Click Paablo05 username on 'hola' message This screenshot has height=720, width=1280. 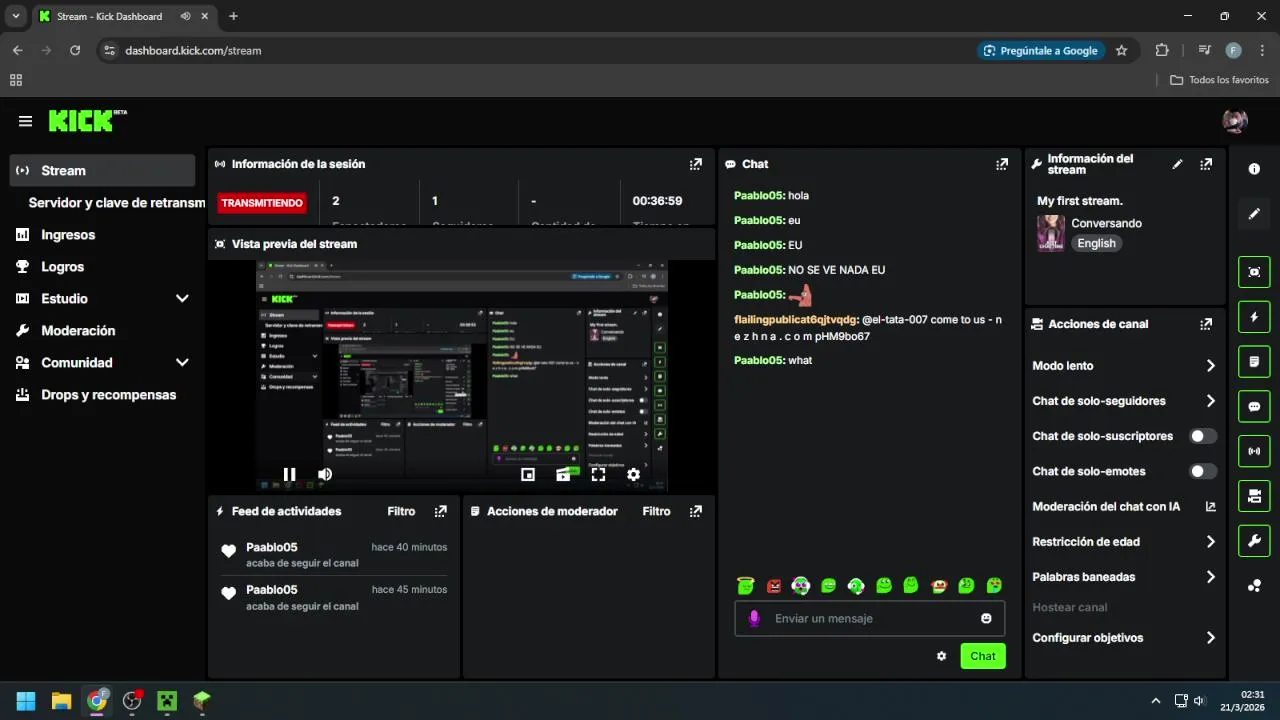(759, 196)
